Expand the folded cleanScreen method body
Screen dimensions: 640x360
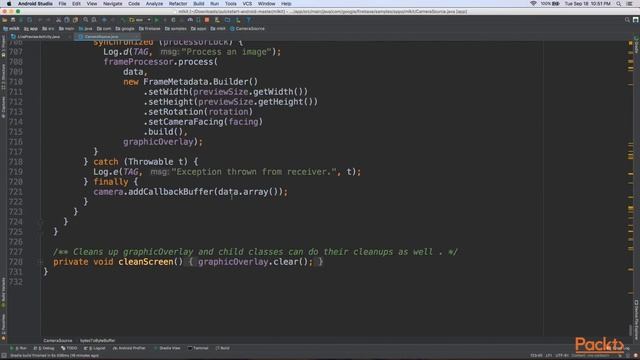(40, 262)
